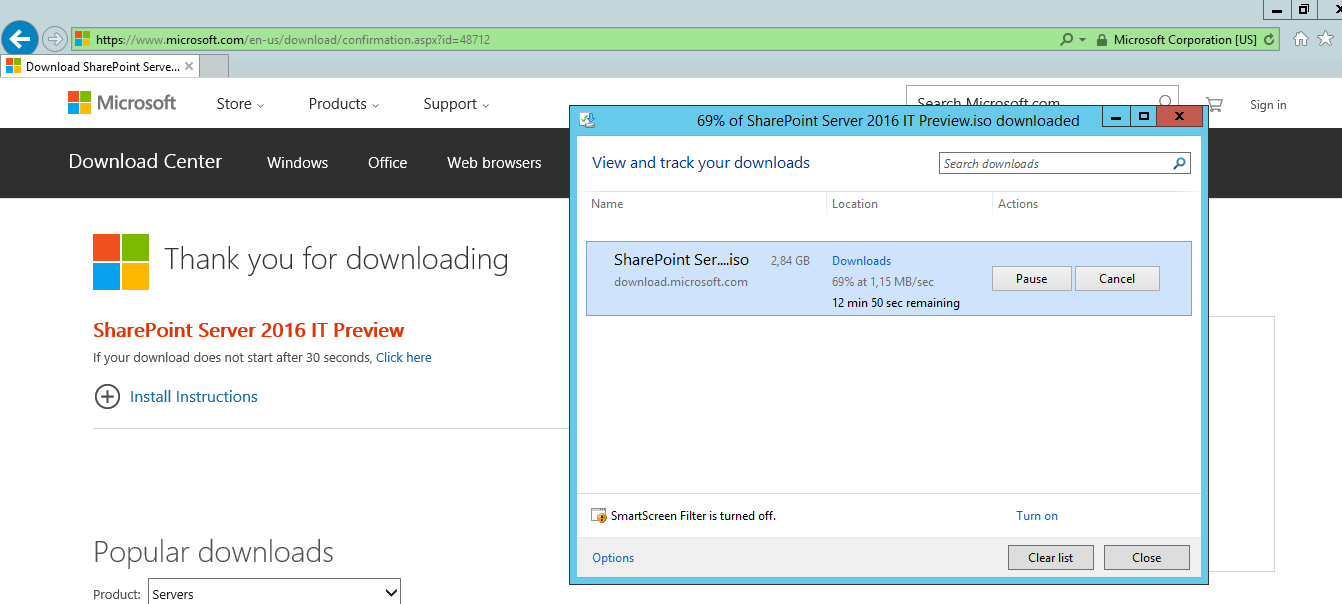Image resolution: width=1342 pixels, height=604 pixels.
Task: Maximize the downloads dialog window
Action: pyautogui.click(x=1144, y=117)
